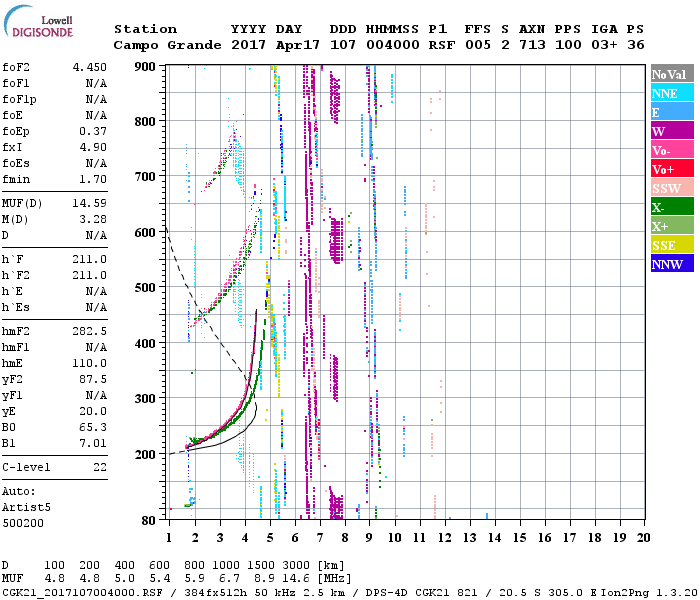
Task: Select the NNE cyan legend swatch
Action: coord(672,93)
